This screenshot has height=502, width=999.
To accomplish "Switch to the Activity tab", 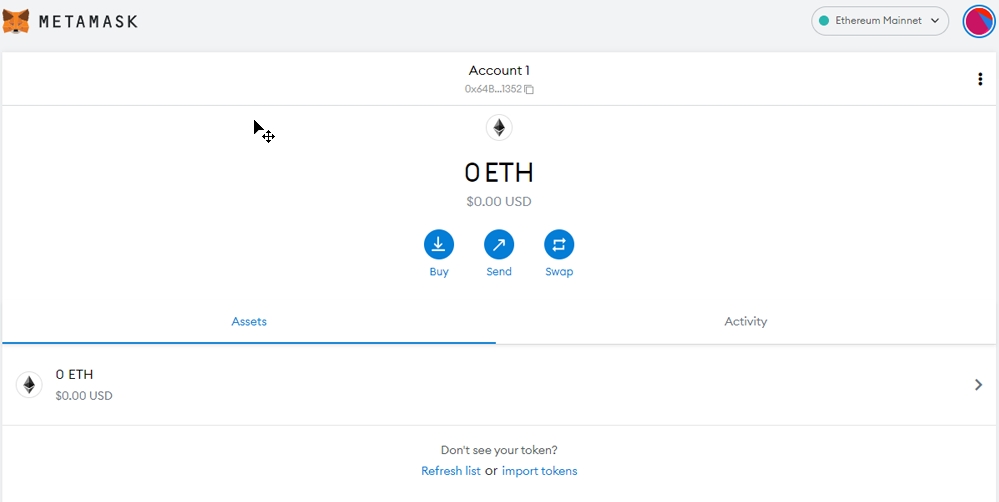I will point(745,322).
